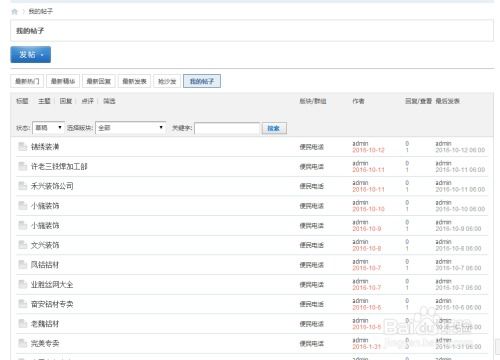Click the thread icon beside 小熊装饰 dated 2016-10-9
Viewport: 500px width, 360px height.
click(x=22, y=225)
